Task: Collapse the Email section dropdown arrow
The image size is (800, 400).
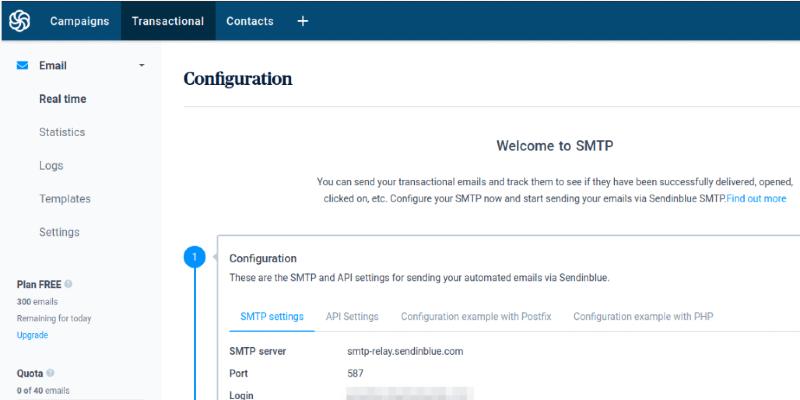Action: click(141, 66)
